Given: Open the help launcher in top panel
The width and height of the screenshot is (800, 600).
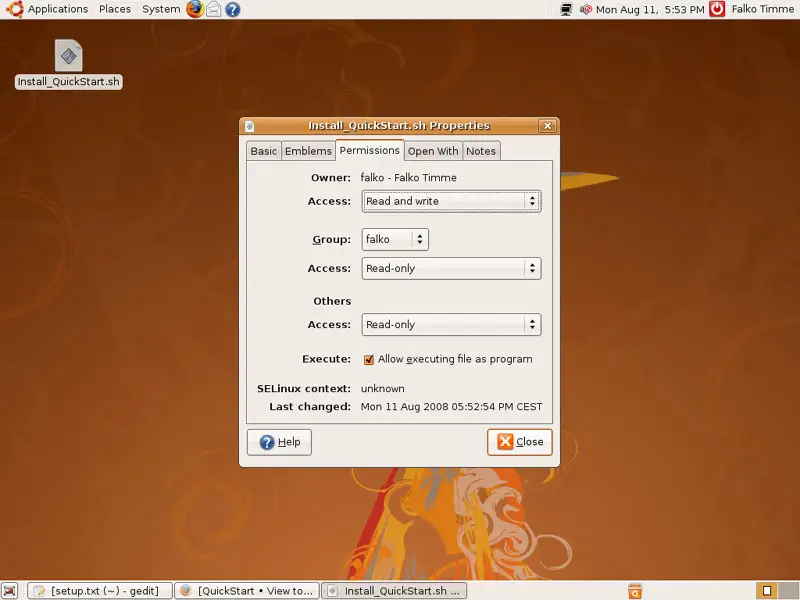Looking at the screenshot, I should pos(233,9).
